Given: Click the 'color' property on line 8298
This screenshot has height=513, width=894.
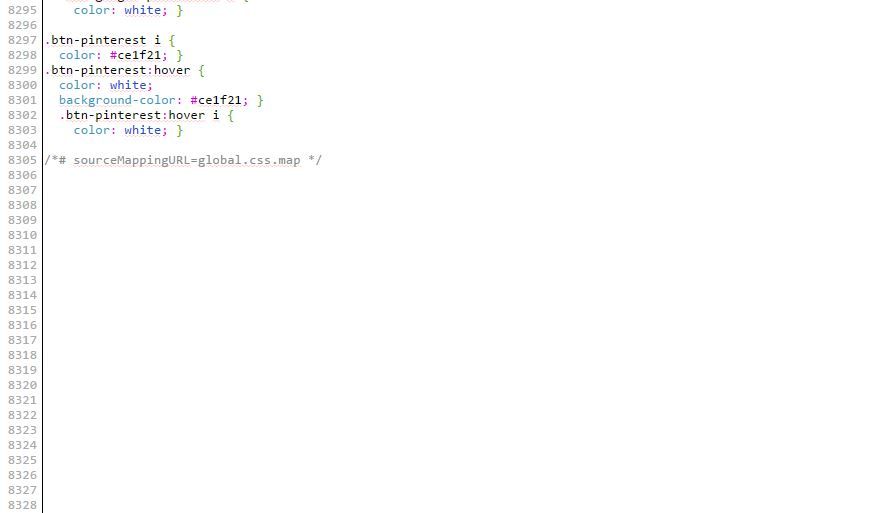Looking at the screenshot, I should click(77, 55).
